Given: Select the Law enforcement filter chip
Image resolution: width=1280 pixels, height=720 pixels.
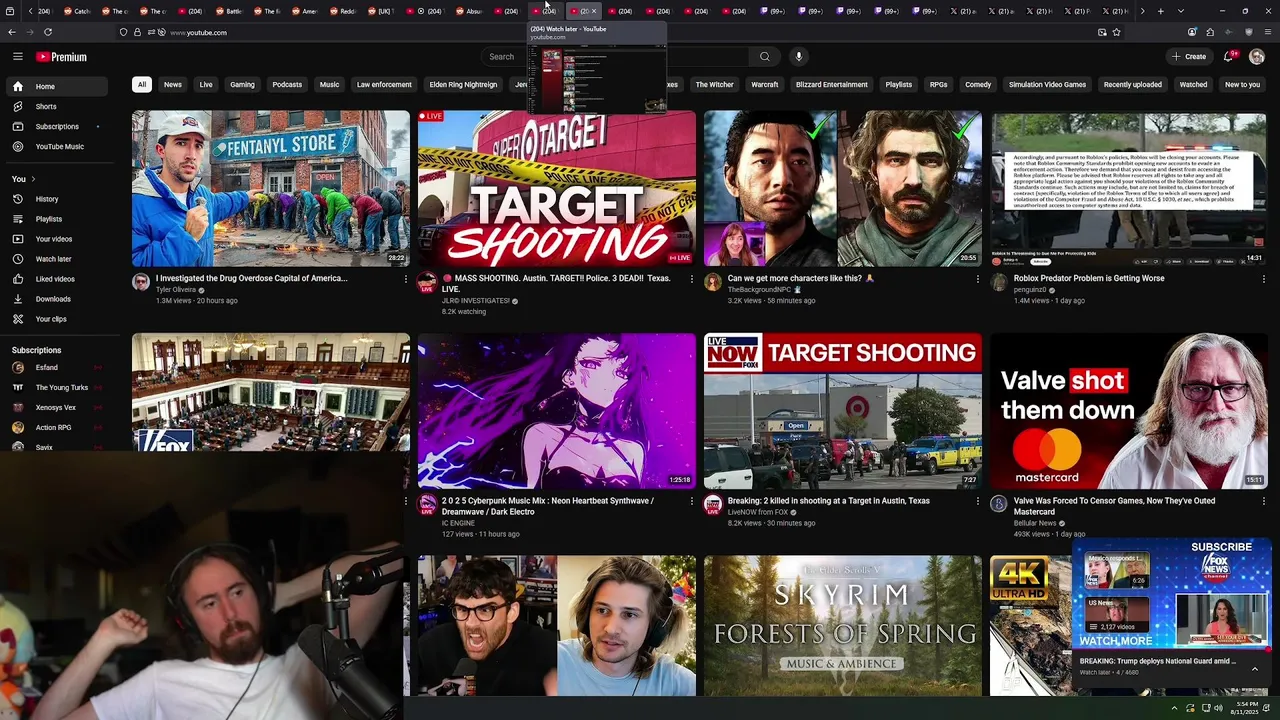Looking at the screenshot, I should (384, 85).
